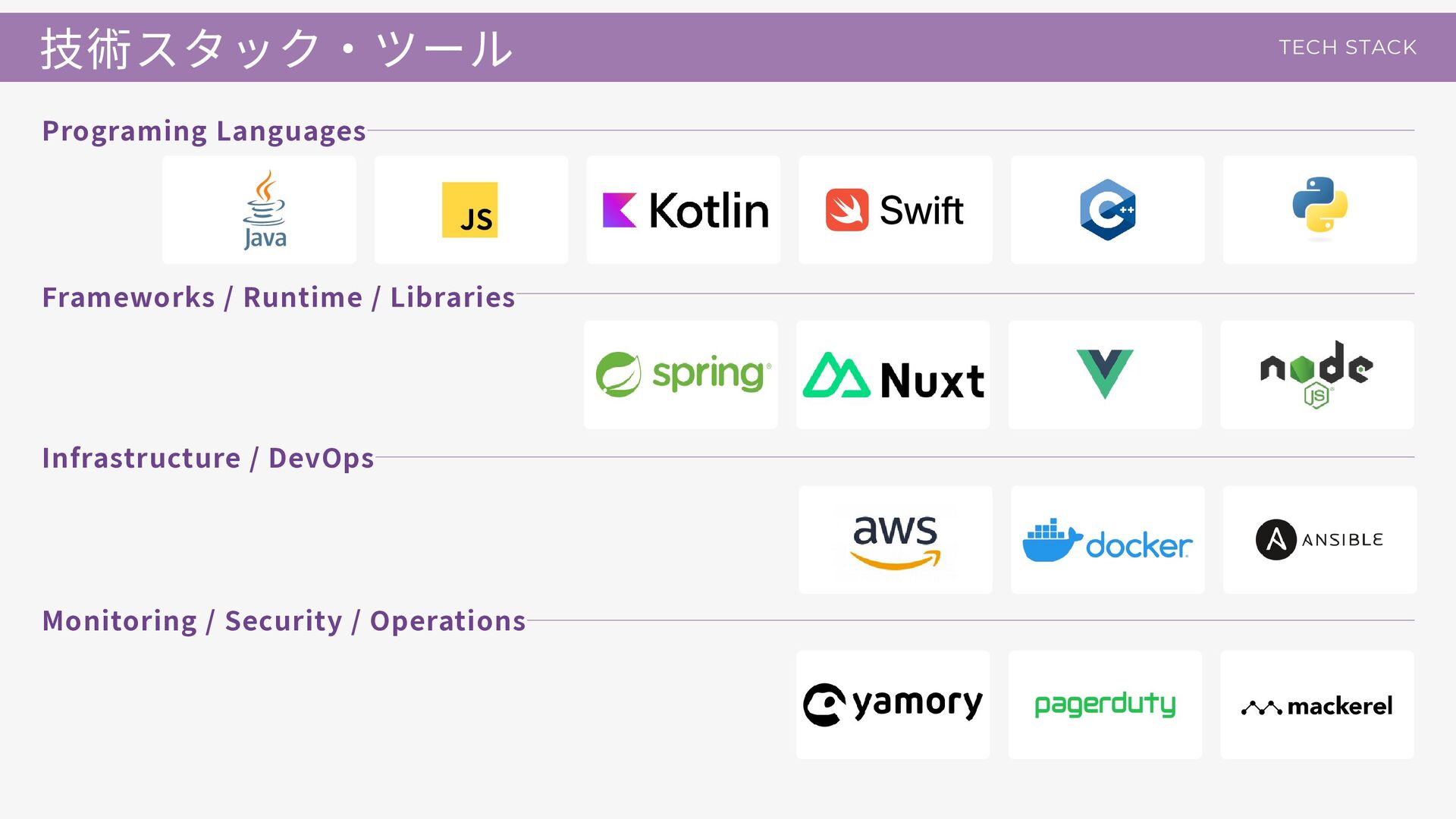This screenshot has height=819, width=1456.
Task: Click the Java logo tile
Action: point(259,210)
